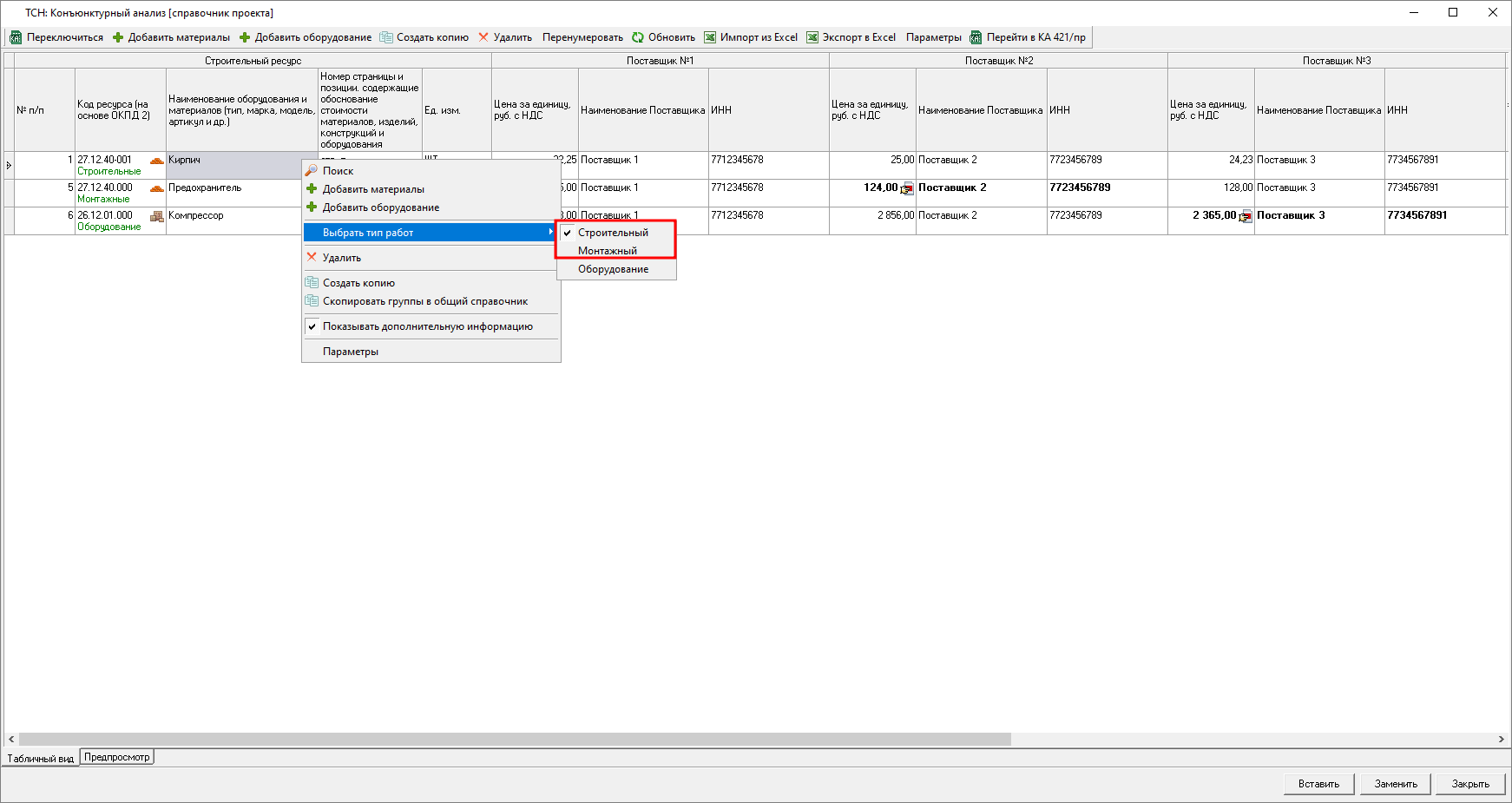Click the horizontal scrollbar right arrow
This screenshot has height=803, width=1512.
coord(1501,740)
